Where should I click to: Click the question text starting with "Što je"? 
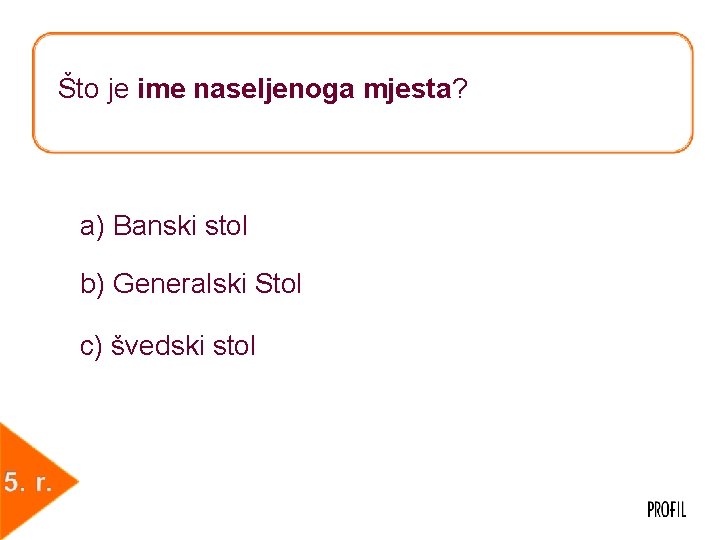click(263, 89)
